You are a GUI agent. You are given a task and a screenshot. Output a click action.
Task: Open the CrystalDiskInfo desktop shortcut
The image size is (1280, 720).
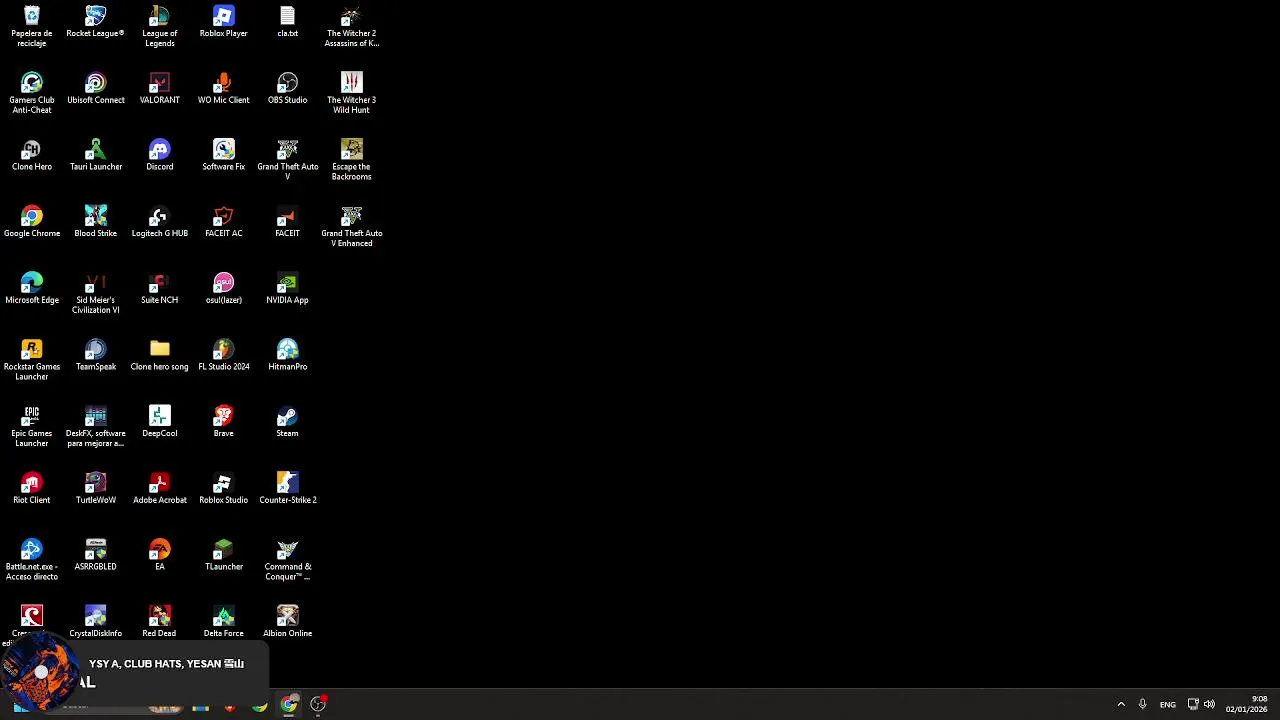coord(96,622)
